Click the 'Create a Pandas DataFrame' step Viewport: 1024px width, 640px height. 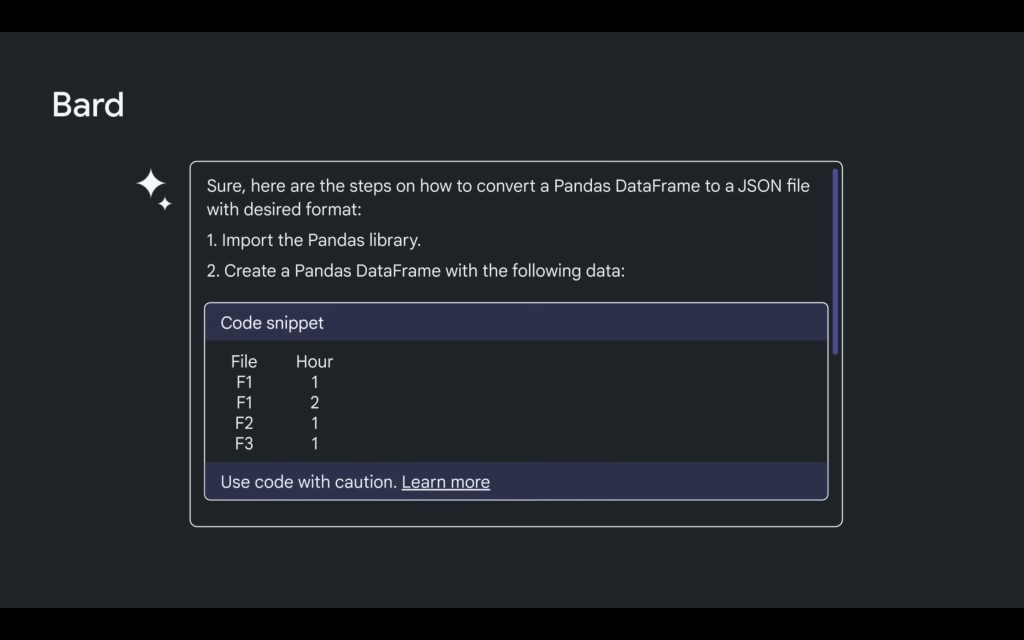point(415,271)
